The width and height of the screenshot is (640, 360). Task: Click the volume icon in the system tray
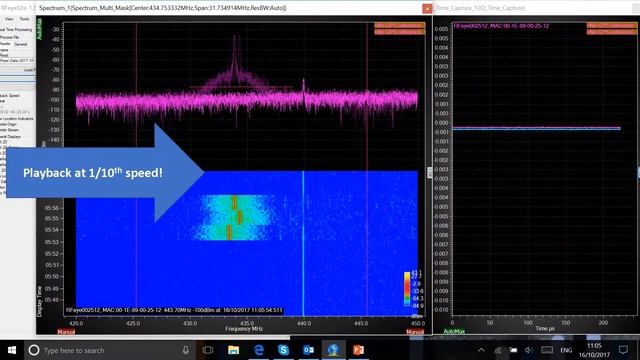click(529, 350)
